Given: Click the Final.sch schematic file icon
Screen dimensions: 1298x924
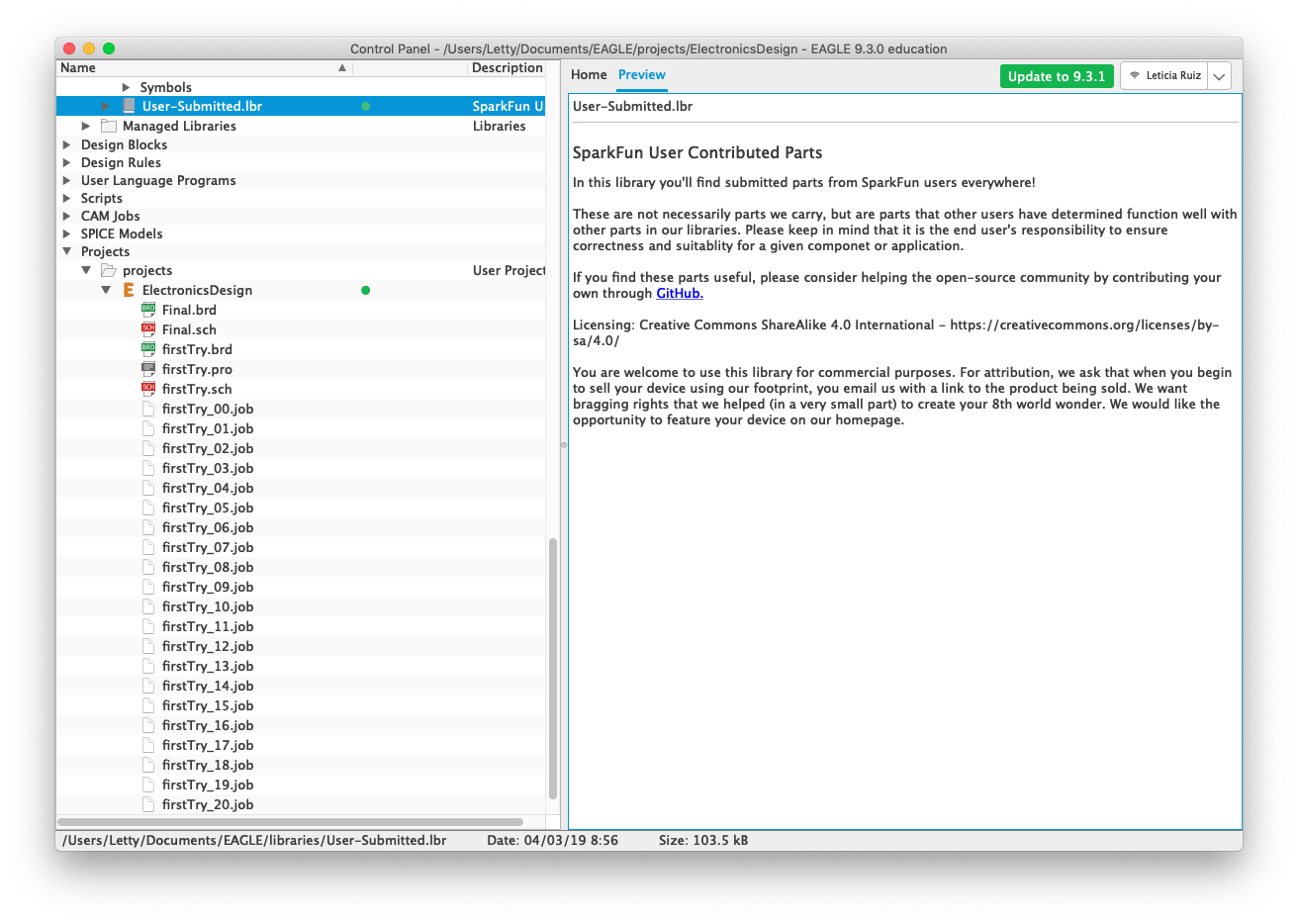Looking at the screenshot, I should point(148,329).
